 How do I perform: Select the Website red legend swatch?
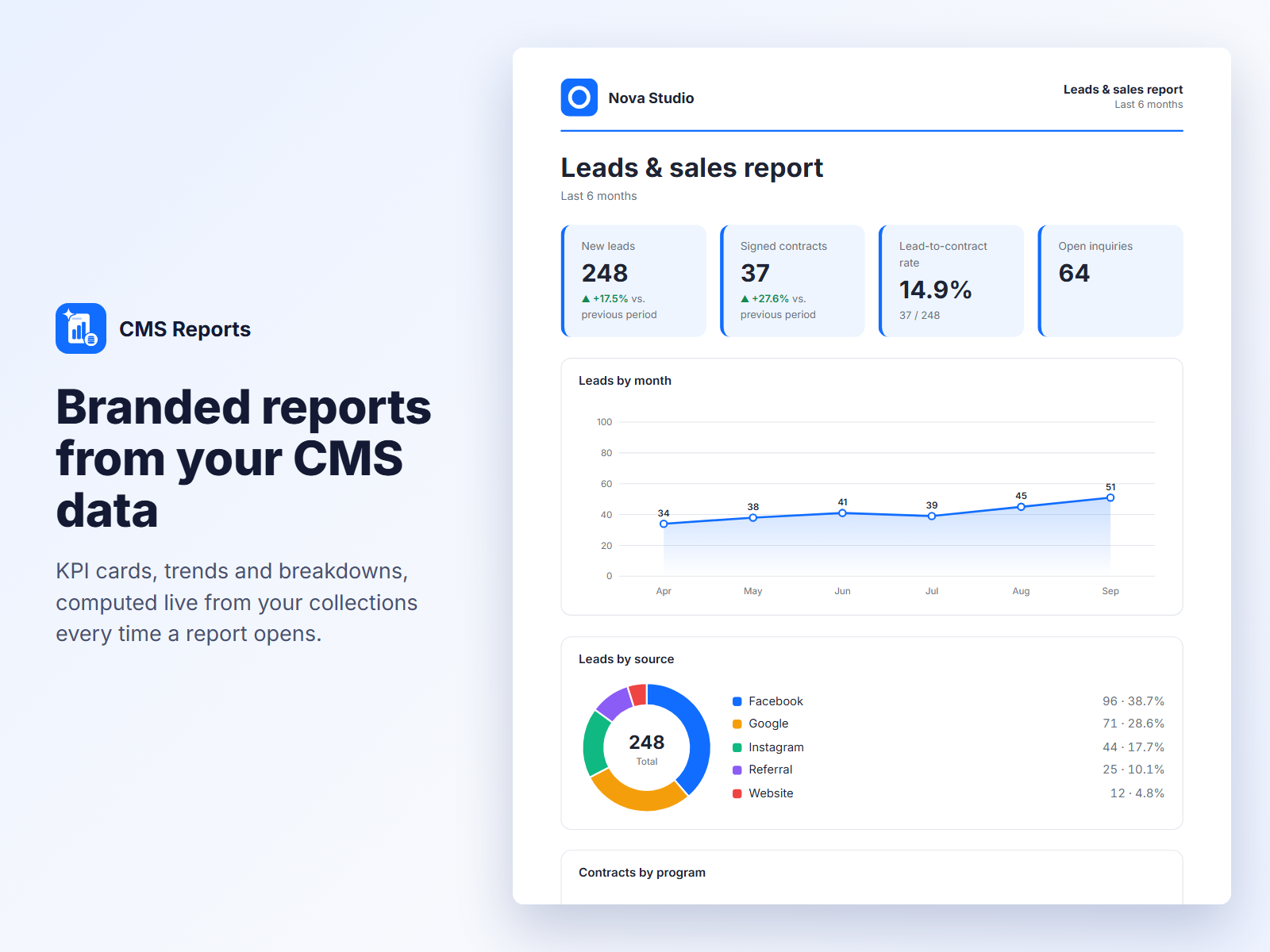click(737, 793)
